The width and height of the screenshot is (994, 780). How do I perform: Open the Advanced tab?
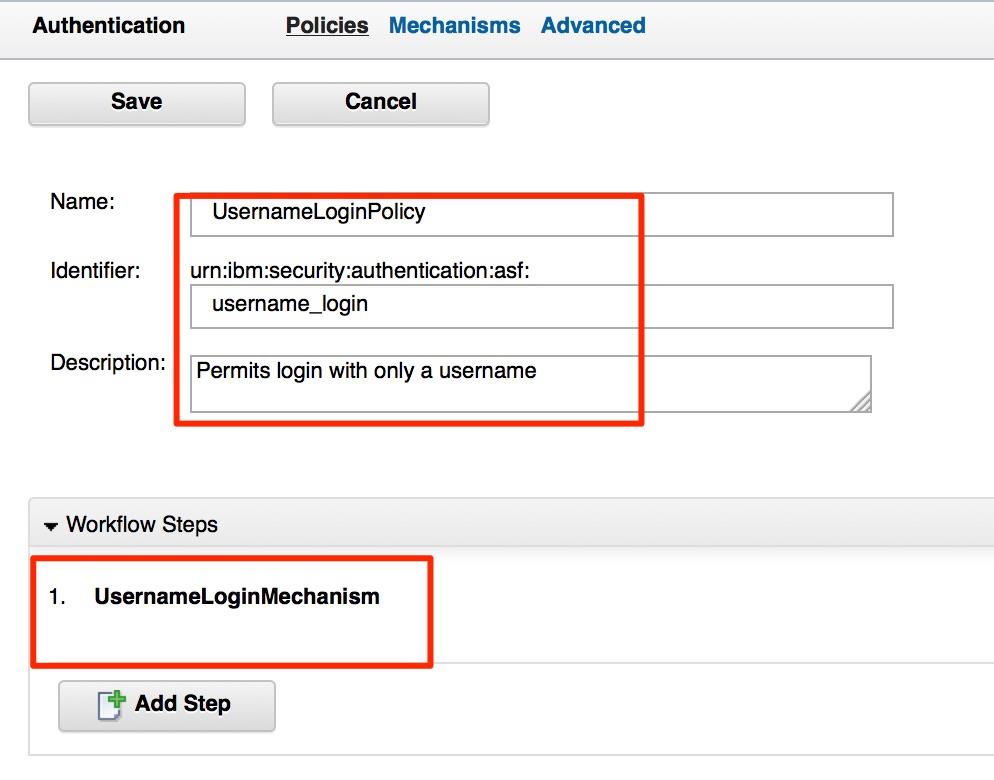[593, 25]
